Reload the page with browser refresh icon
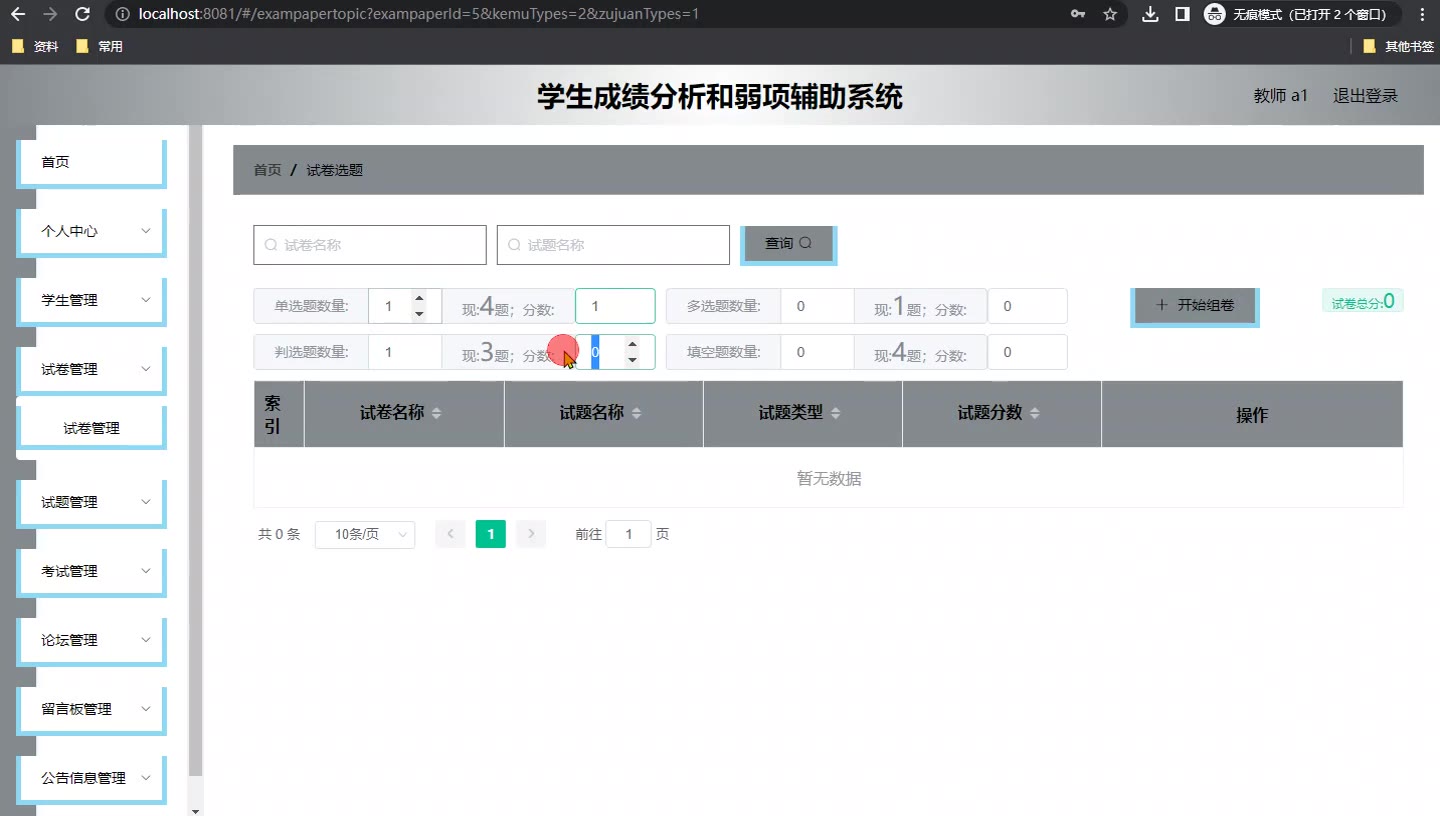The width and height of the screenshot is (1440, 816). pyautogui.click(x=83, y=14)
